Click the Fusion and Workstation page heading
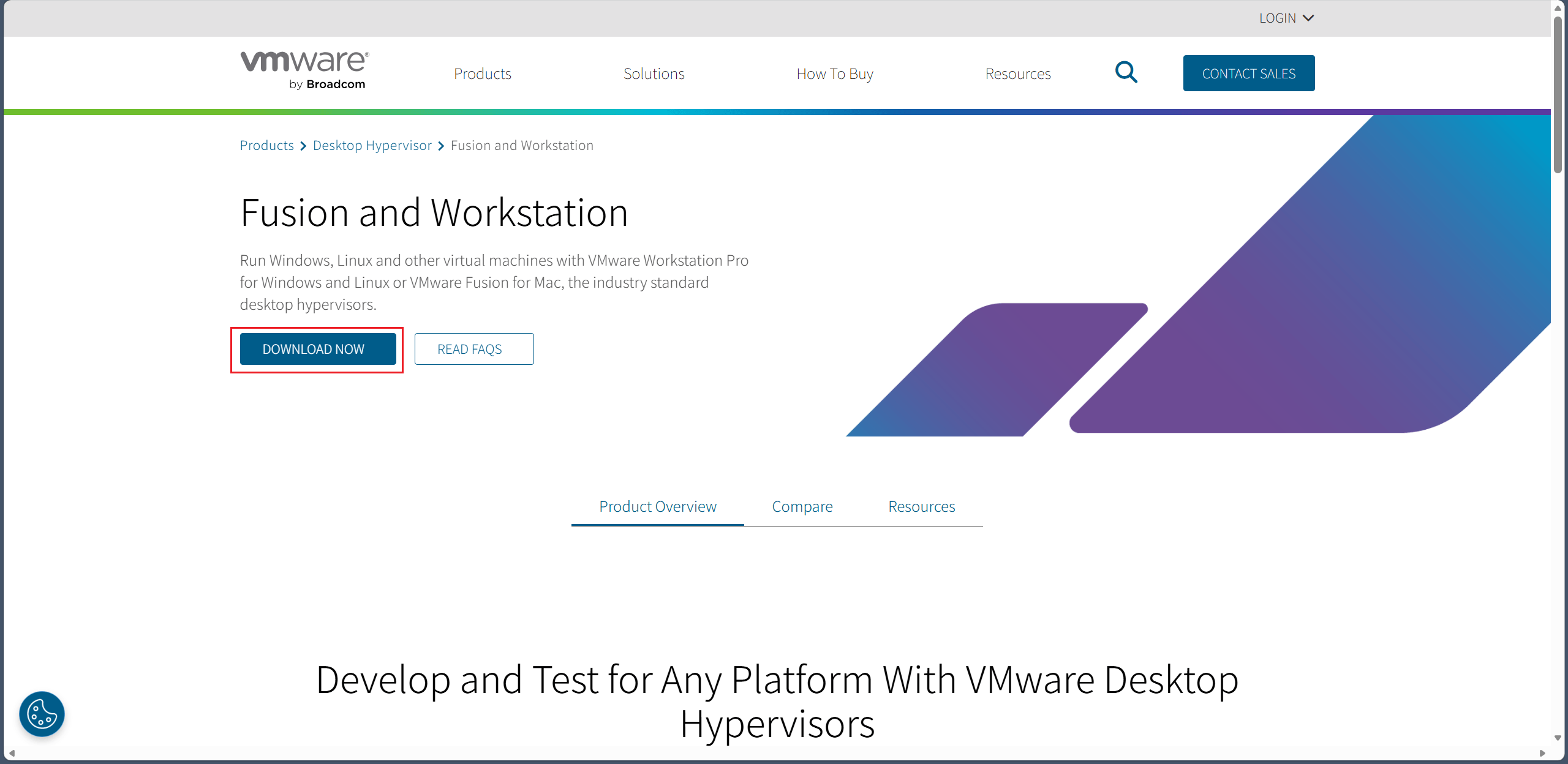Viewport: 1568px width, 764px height. pos(434,213)
